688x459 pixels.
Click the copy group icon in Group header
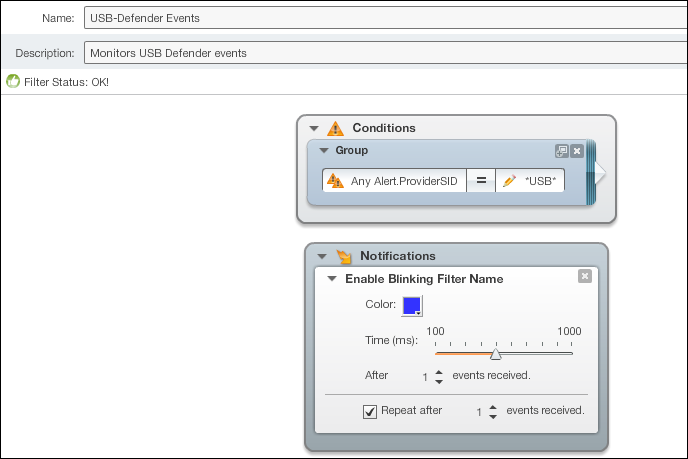(x=562, y=151)
